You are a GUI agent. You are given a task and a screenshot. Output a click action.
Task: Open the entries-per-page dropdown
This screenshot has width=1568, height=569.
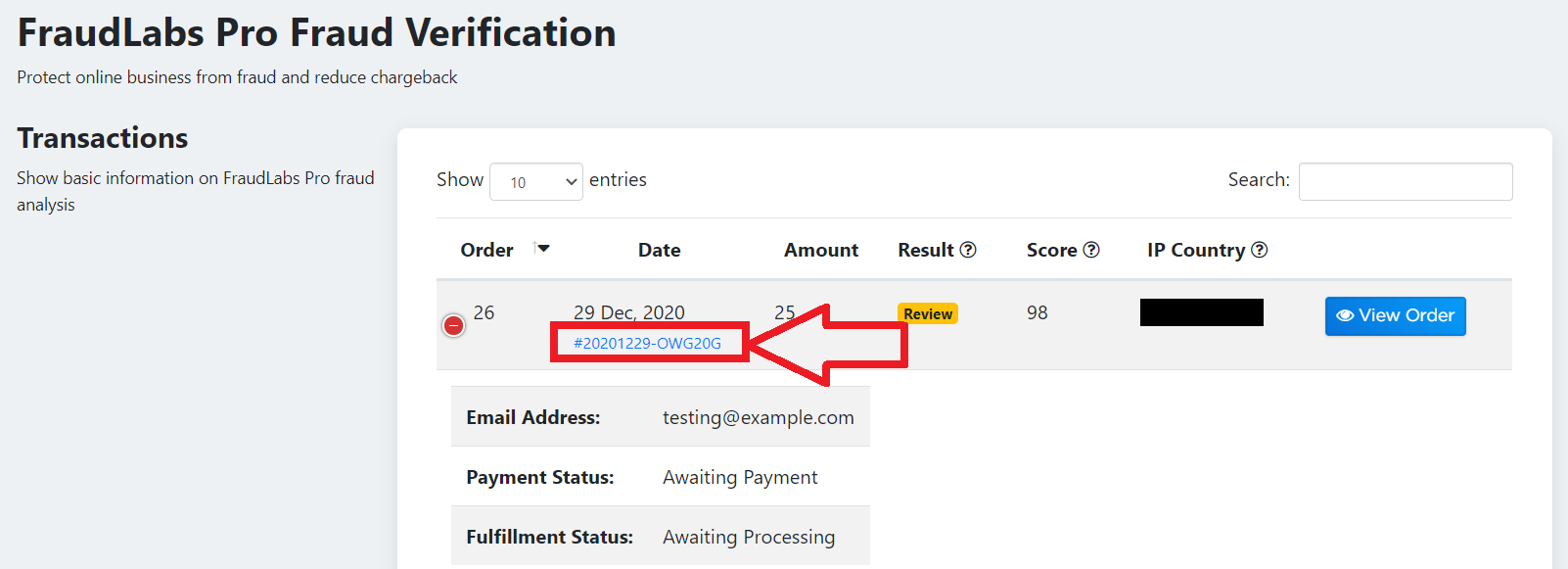[536, 181]
